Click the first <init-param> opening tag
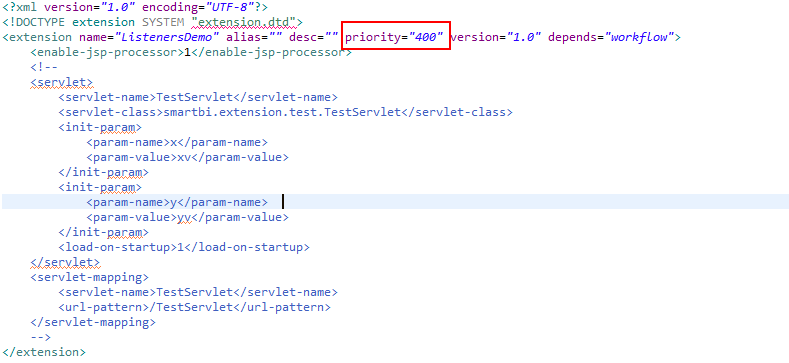The width and height of the screenshot is (789, 363). point(100,127)
